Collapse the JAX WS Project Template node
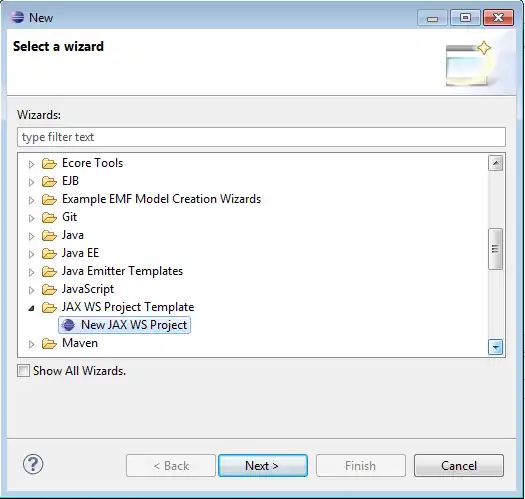This screenshot has height=499, width=525. (x=31, y=308)
